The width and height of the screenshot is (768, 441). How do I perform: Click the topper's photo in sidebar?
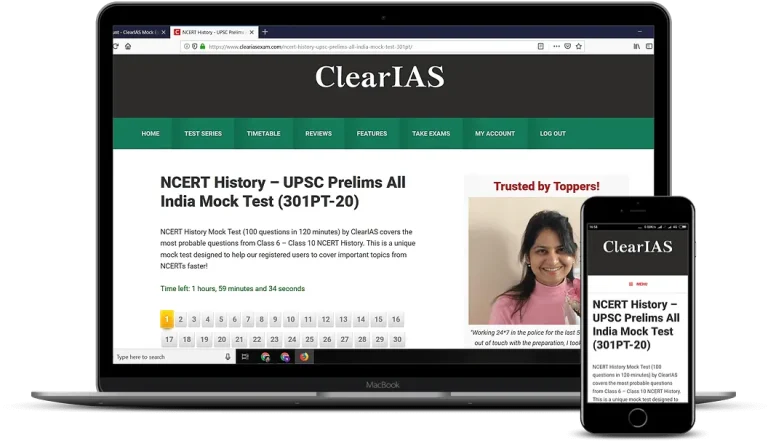click(524, 261)
